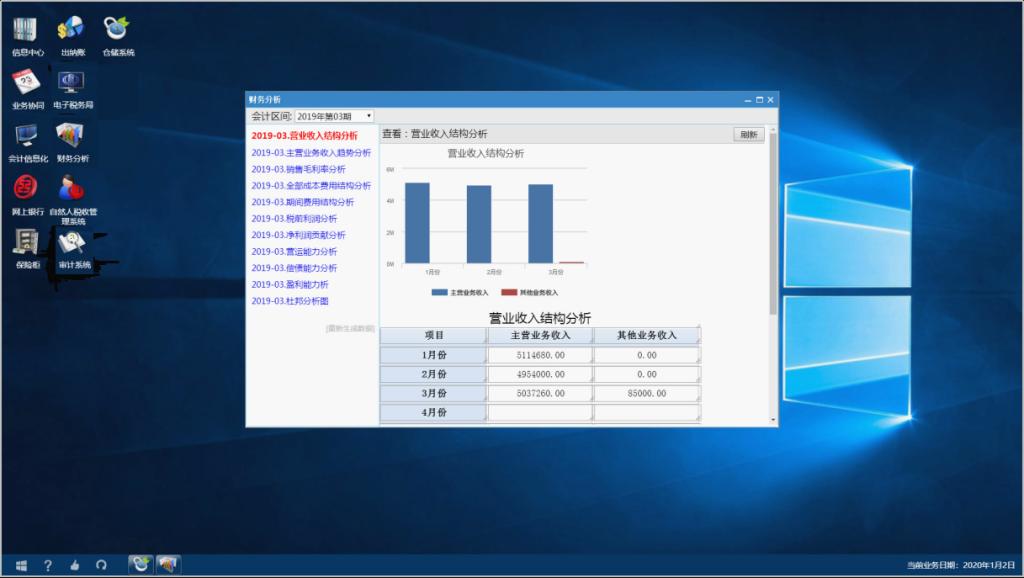The image size is (1024, 578).
Task: Click the 刷新 refresh button
Action: click(749, 134)
